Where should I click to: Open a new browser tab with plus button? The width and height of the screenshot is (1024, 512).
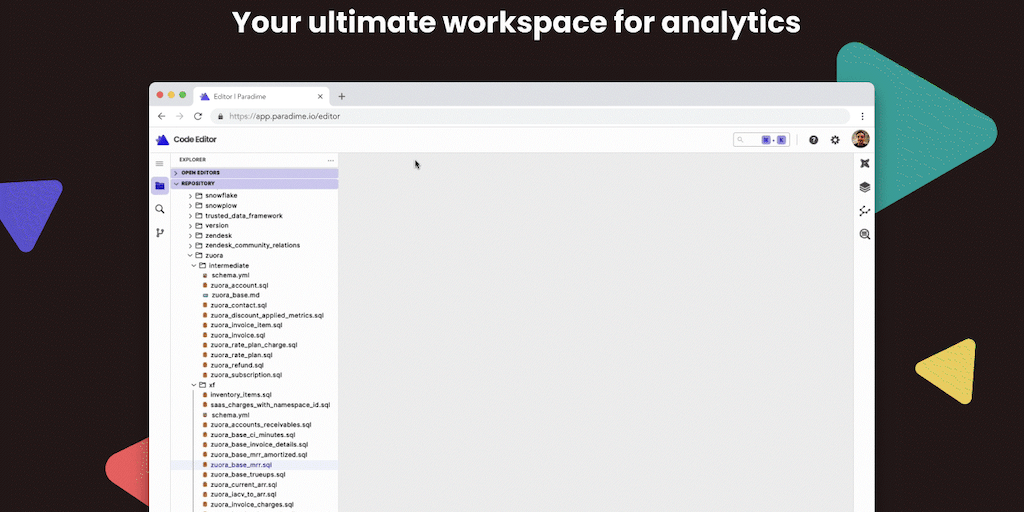(342, 96)
